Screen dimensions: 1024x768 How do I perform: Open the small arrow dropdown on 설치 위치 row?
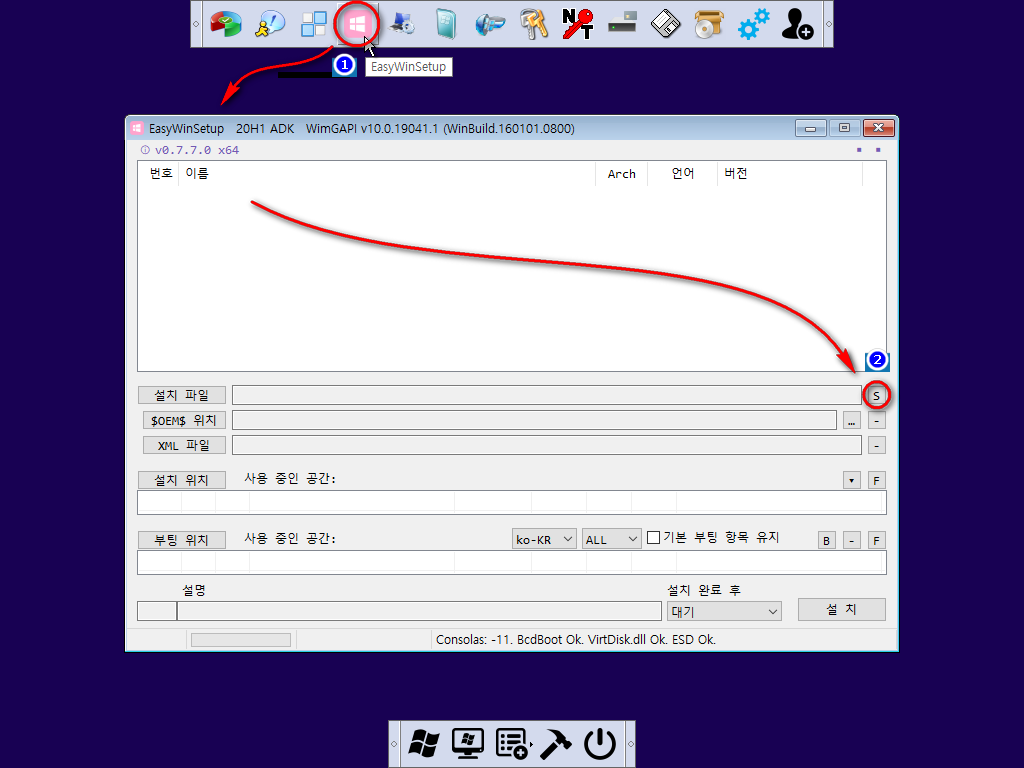click(852, 481)
